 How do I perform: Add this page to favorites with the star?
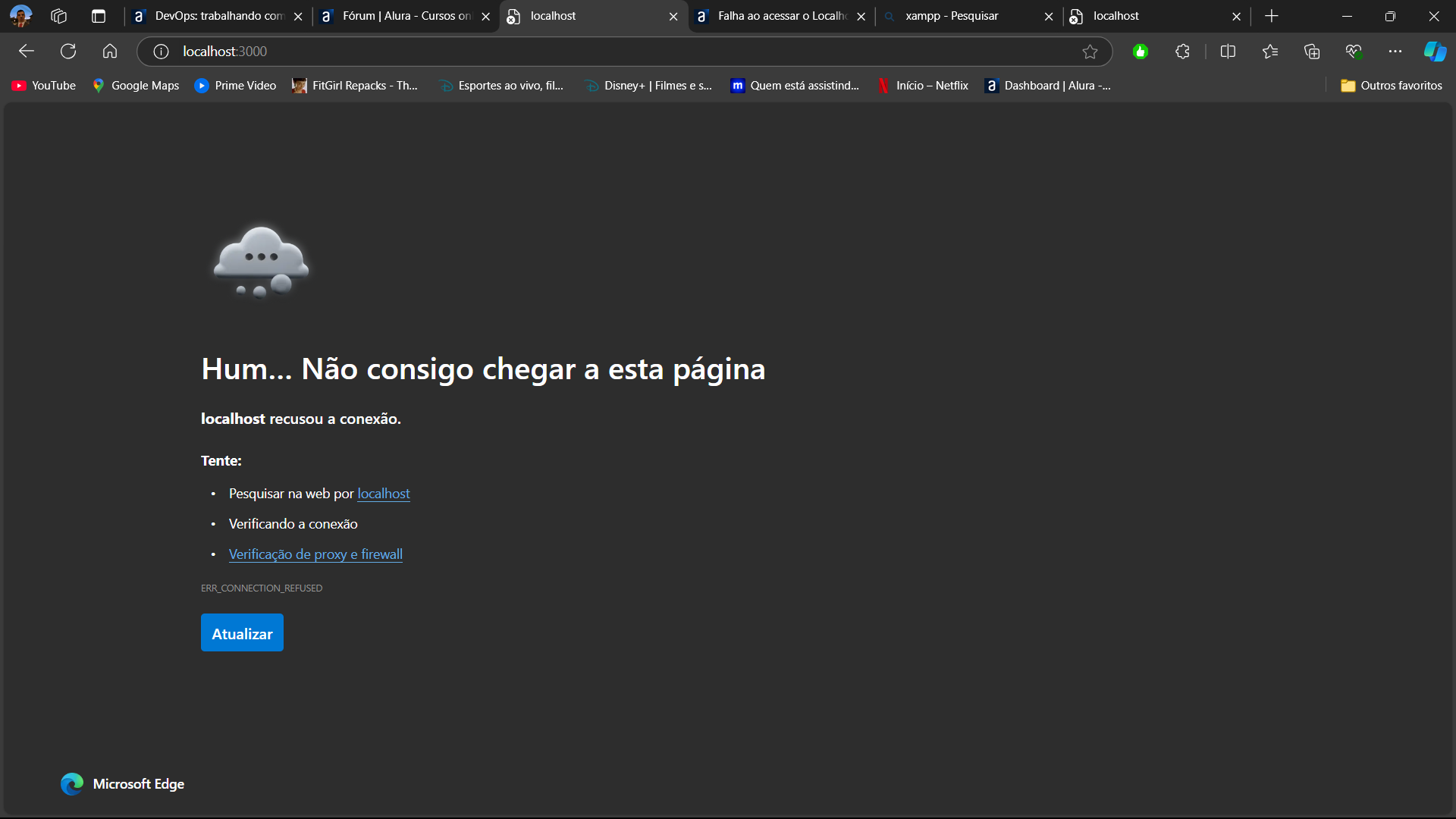coord(1090,52)
